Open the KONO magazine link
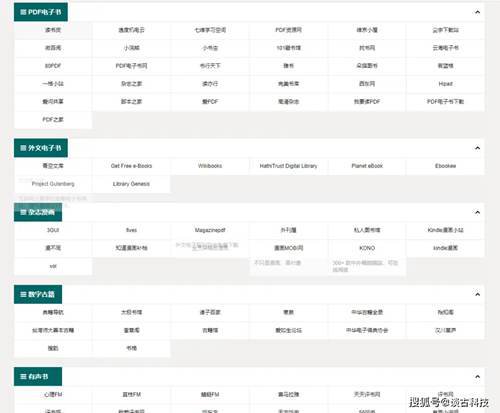The width and height of the screenshot is (500, 413). (367, 248)
